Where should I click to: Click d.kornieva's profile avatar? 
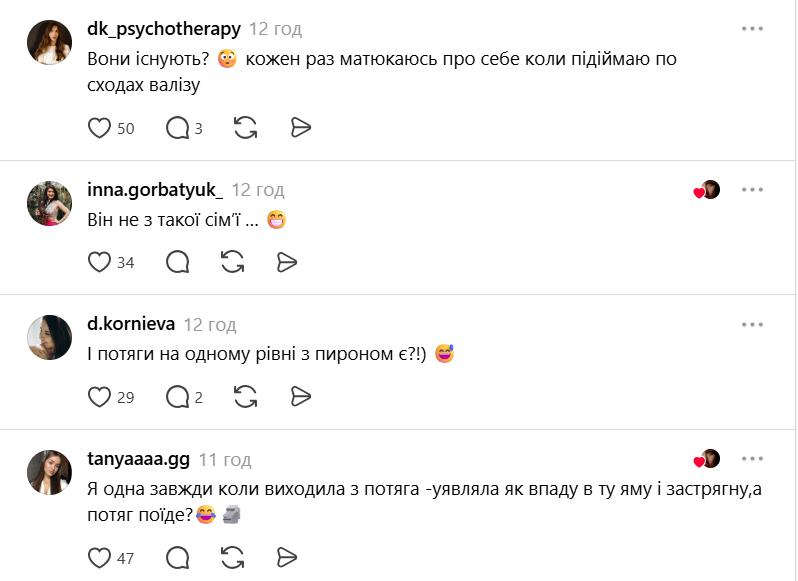(49, 338)
